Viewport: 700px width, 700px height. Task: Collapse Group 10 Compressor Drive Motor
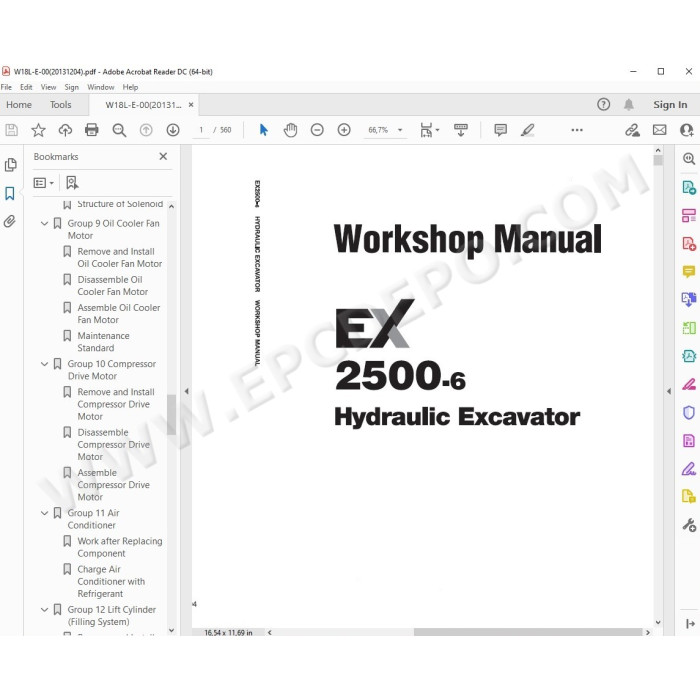(x=44, y=364)
